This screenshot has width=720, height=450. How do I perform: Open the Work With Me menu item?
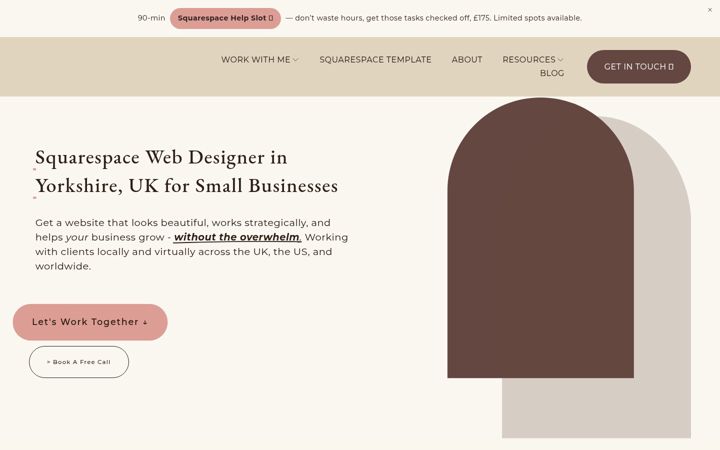pyautogui.click(x=256, y=60)
